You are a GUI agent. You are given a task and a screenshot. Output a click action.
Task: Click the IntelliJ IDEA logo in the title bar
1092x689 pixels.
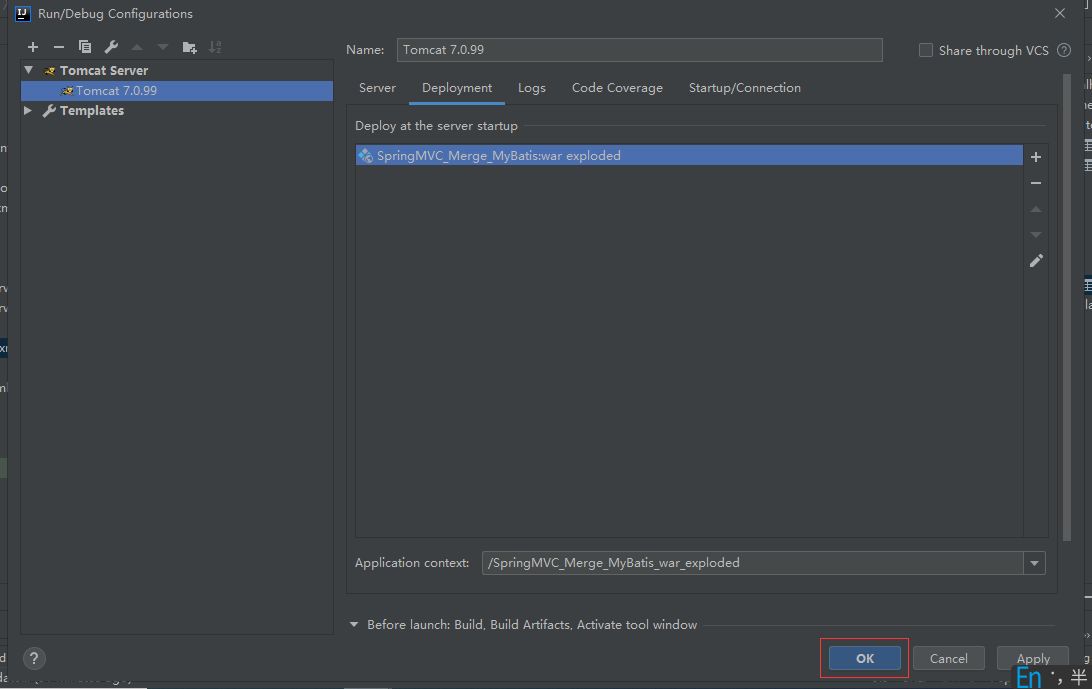point(22,13)
